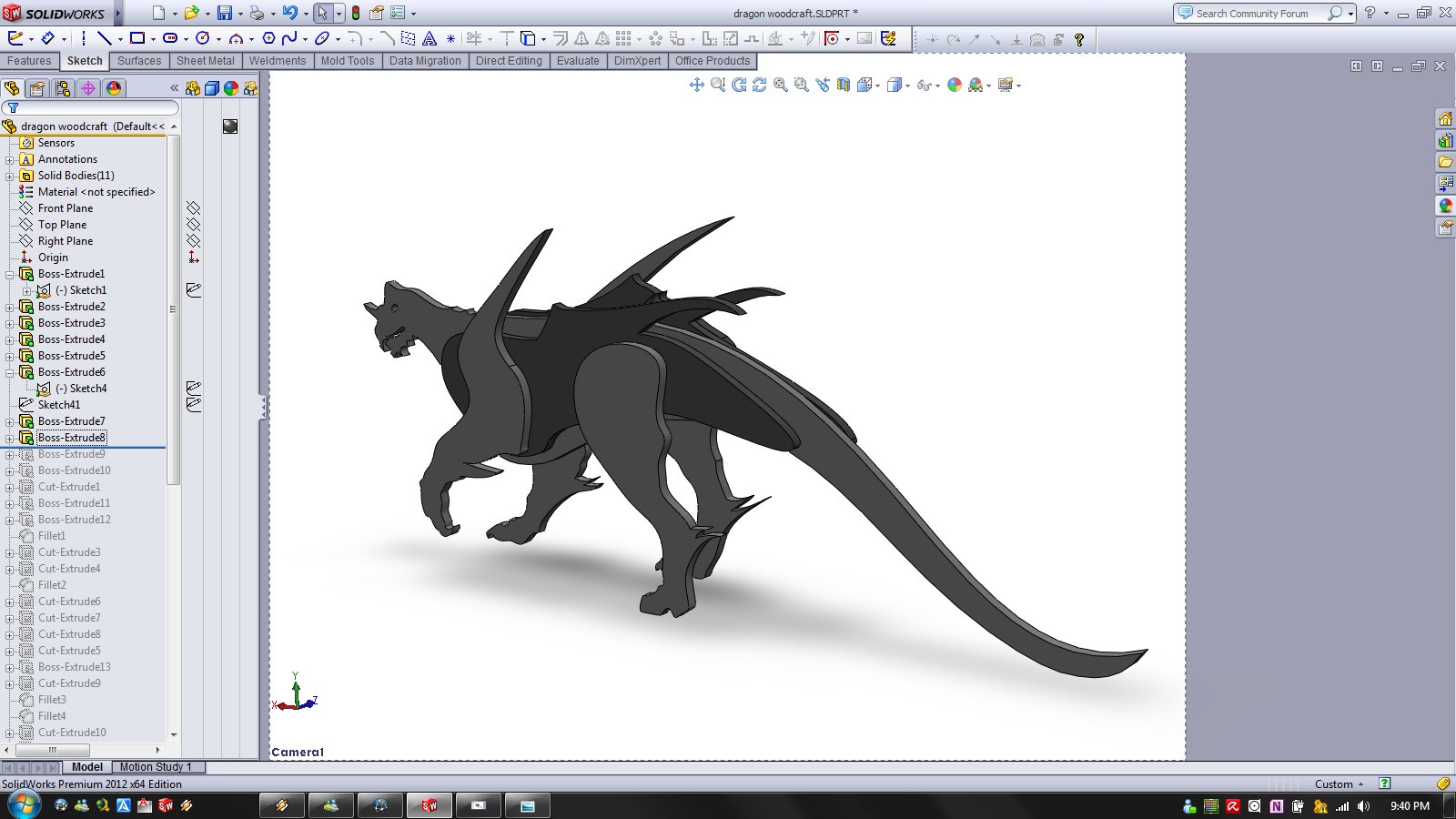This screenshot has height=819, width=1456.
Task: Open the PropertyManager panel tab icon
Action: click(x=36, y=88)
